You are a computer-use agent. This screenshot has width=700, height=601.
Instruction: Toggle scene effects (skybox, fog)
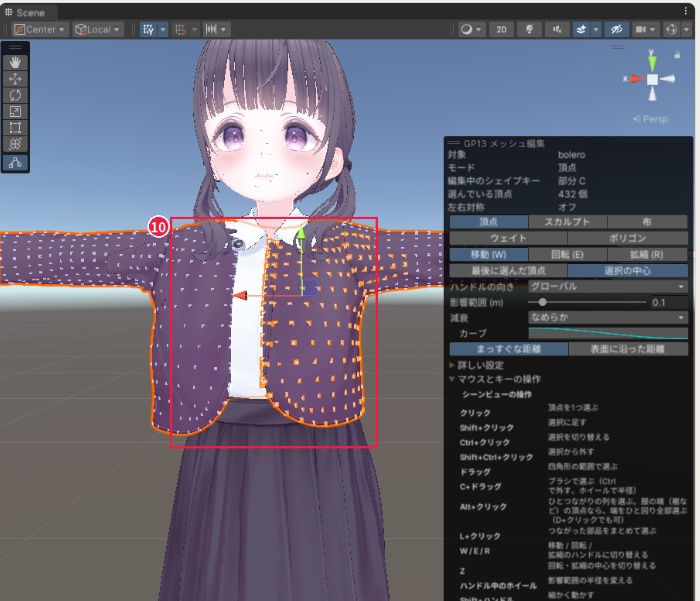click(x=581, y=29)
